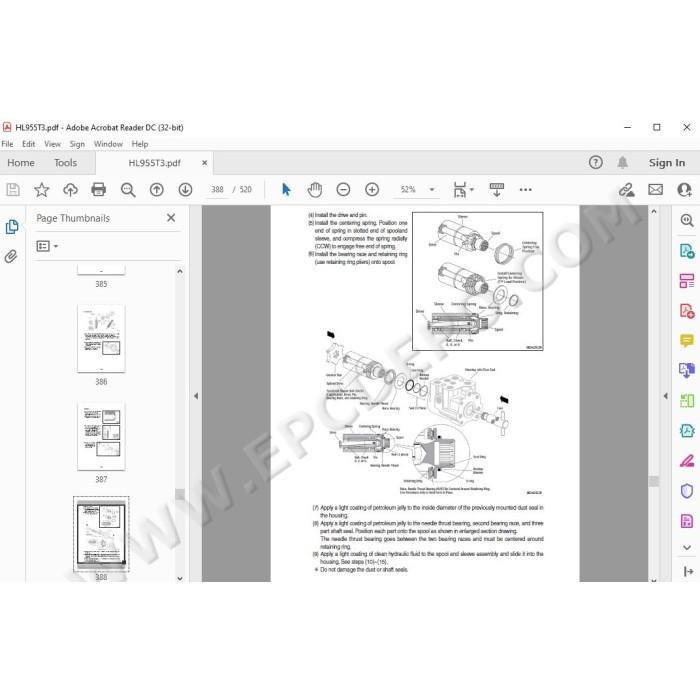Go to next page arrow
The width and height of the screenshot is (700, 700).
pyautogui.click(x=185, y=190)
